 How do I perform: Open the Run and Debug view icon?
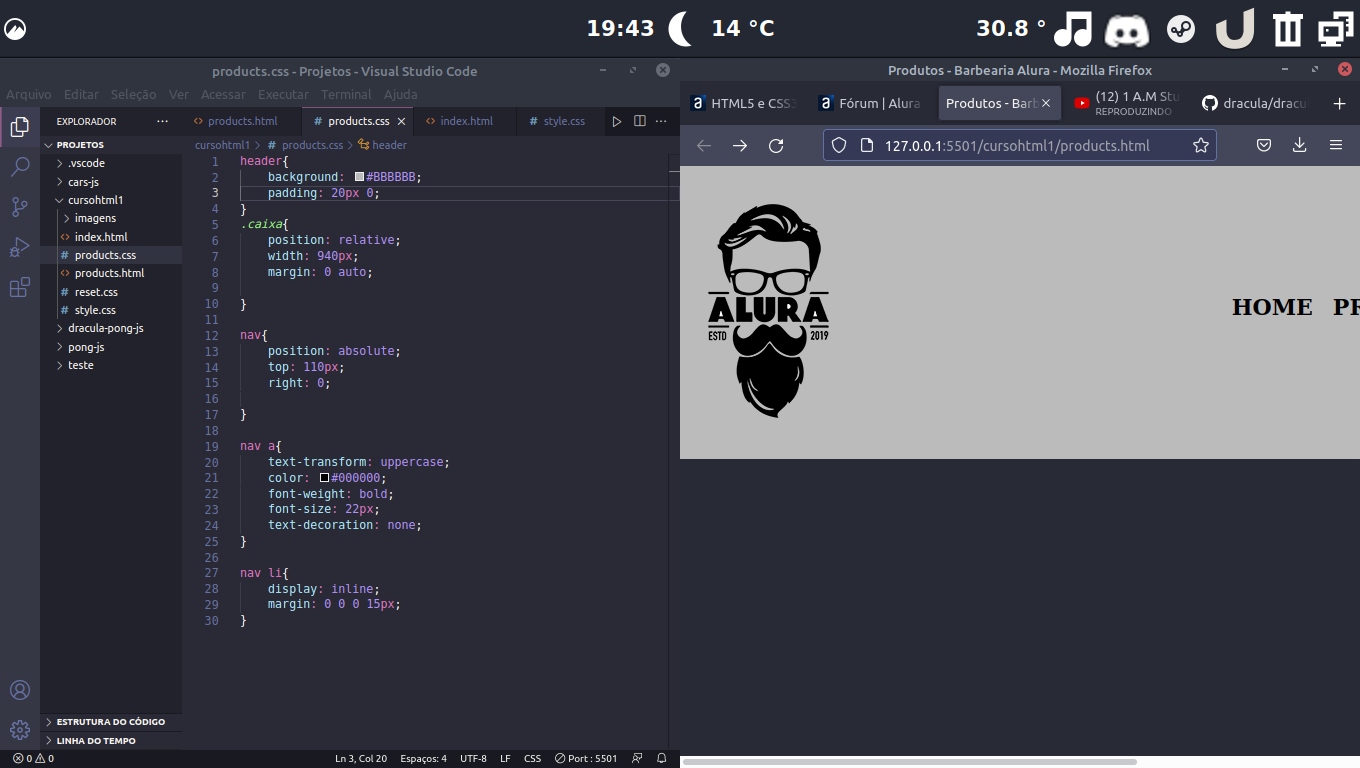click(19, 247)
